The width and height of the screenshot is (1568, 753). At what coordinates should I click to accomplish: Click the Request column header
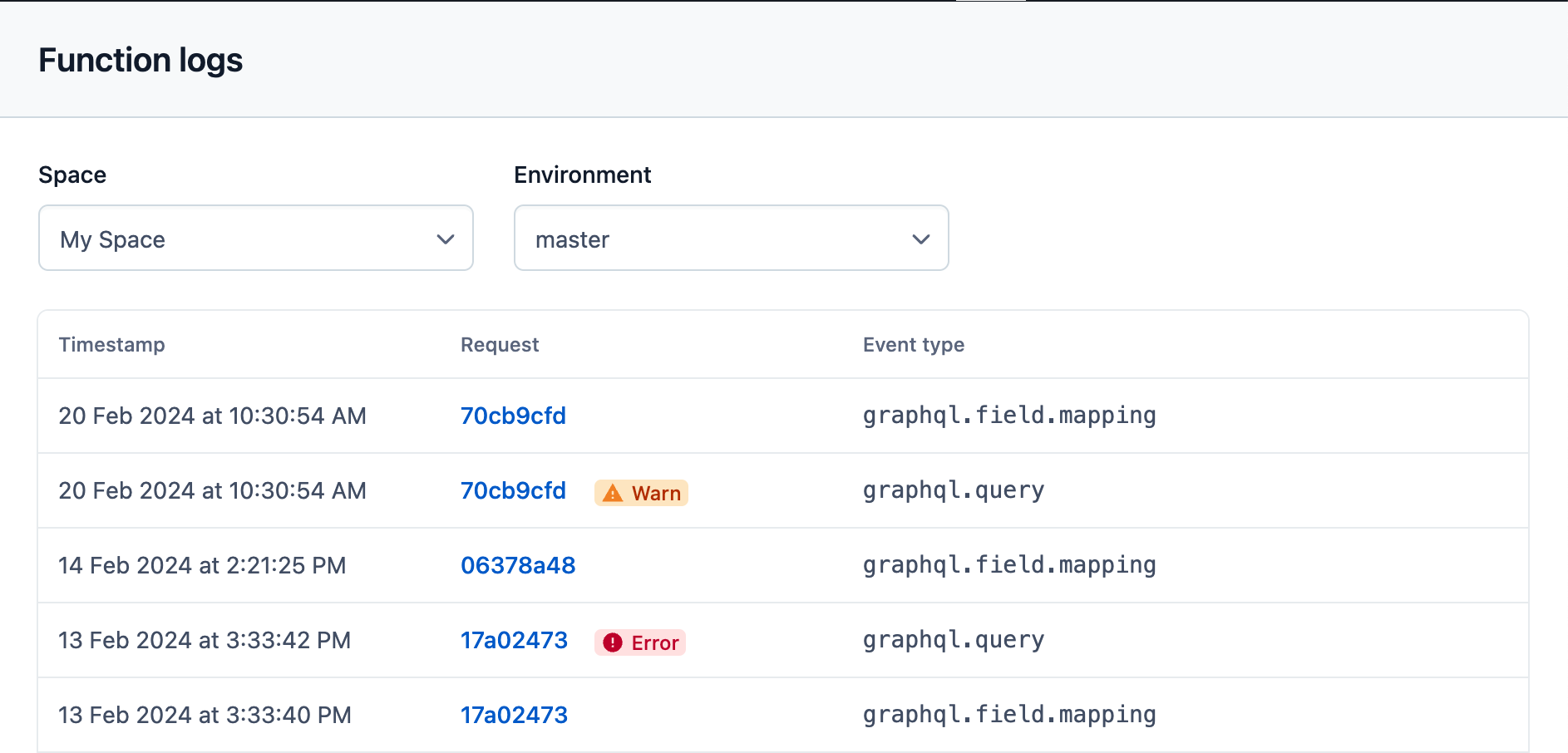500,345
